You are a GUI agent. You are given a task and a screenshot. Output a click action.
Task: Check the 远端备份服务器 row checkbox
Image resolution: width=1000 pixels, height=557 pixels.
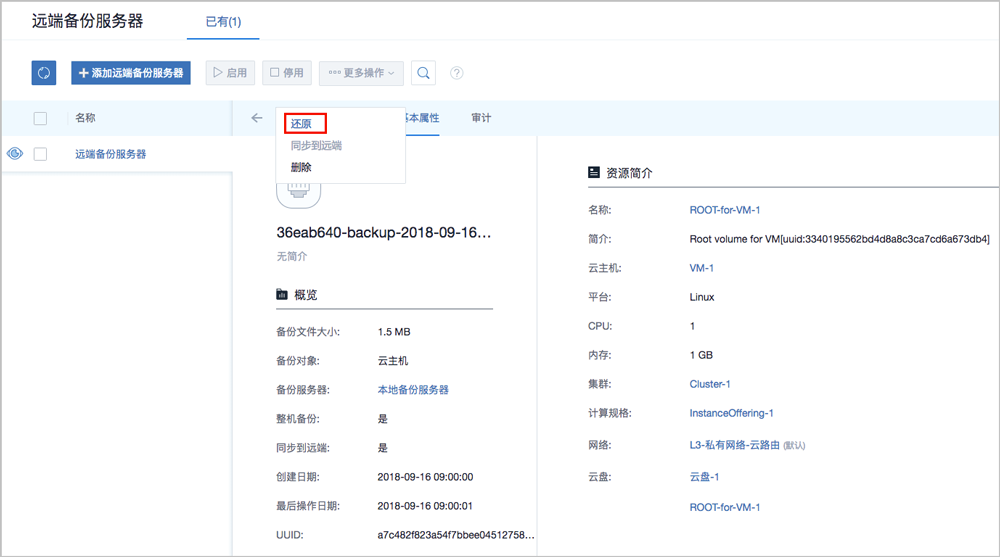click(x=40, y=154)
